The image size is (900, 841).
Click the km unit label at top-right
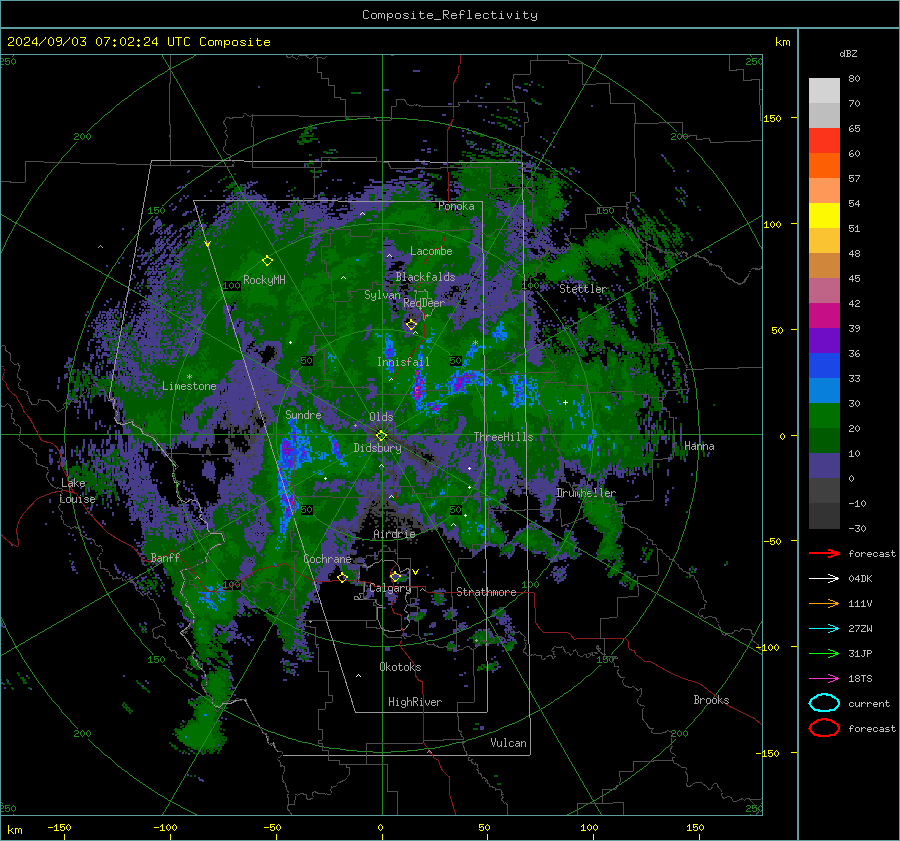782,42
